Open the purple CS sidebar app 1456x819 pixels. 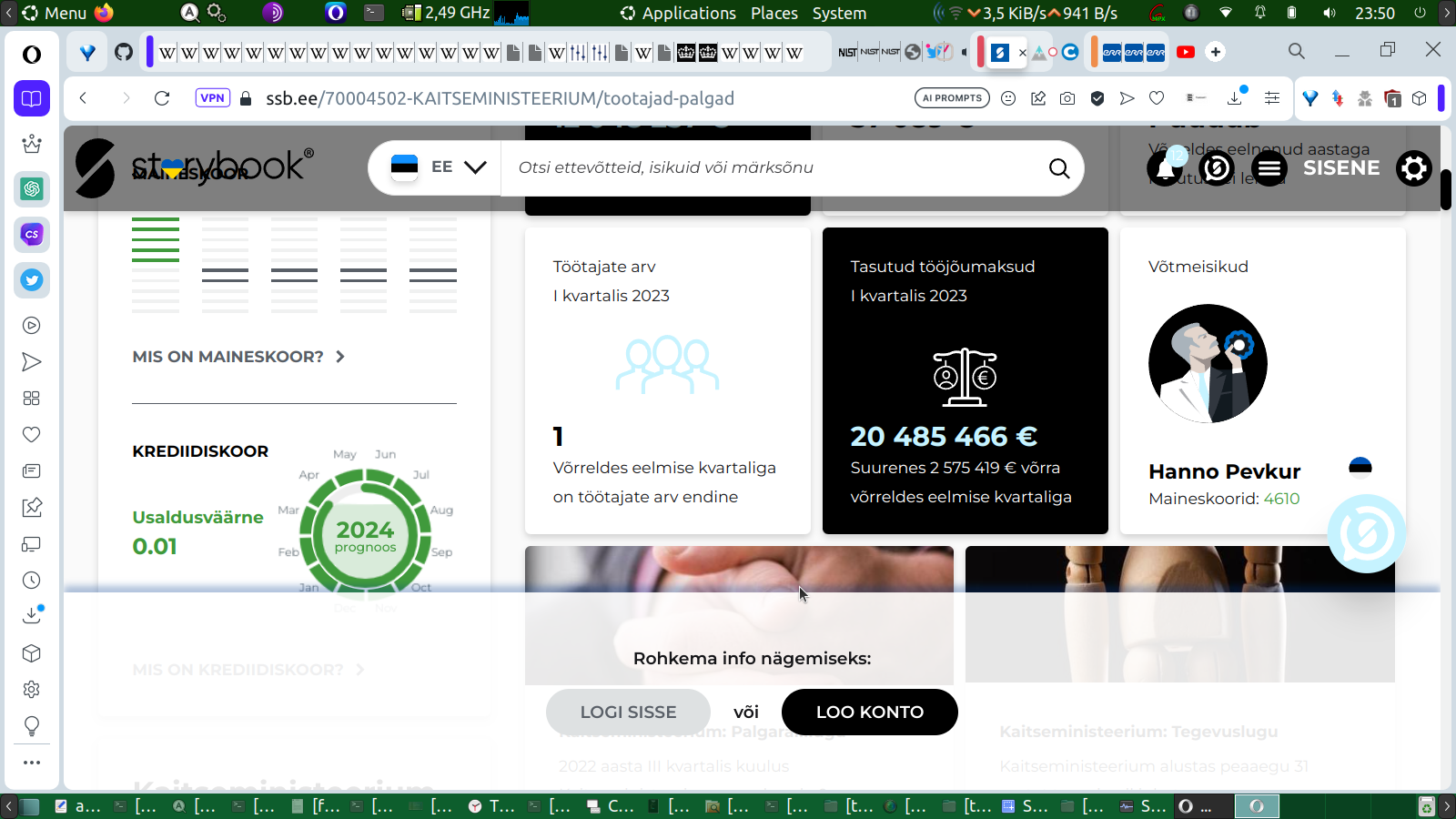(x=32, y=235)
